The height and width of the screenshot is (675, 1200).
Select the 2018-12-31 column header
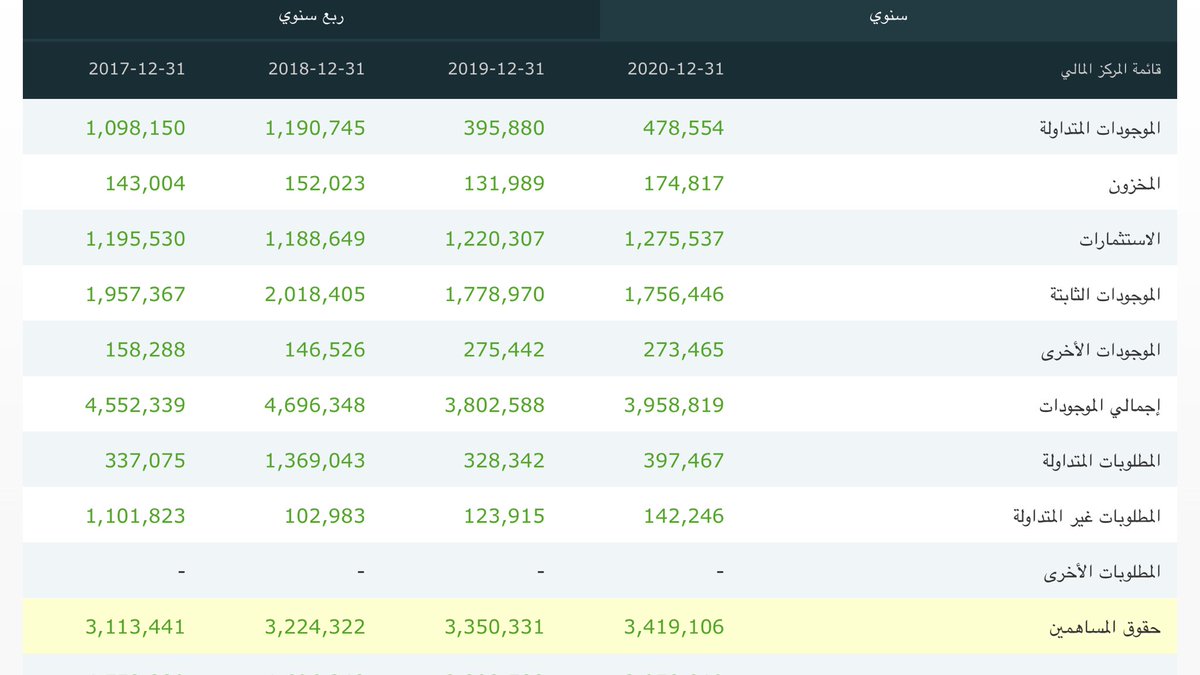point(316,69)
